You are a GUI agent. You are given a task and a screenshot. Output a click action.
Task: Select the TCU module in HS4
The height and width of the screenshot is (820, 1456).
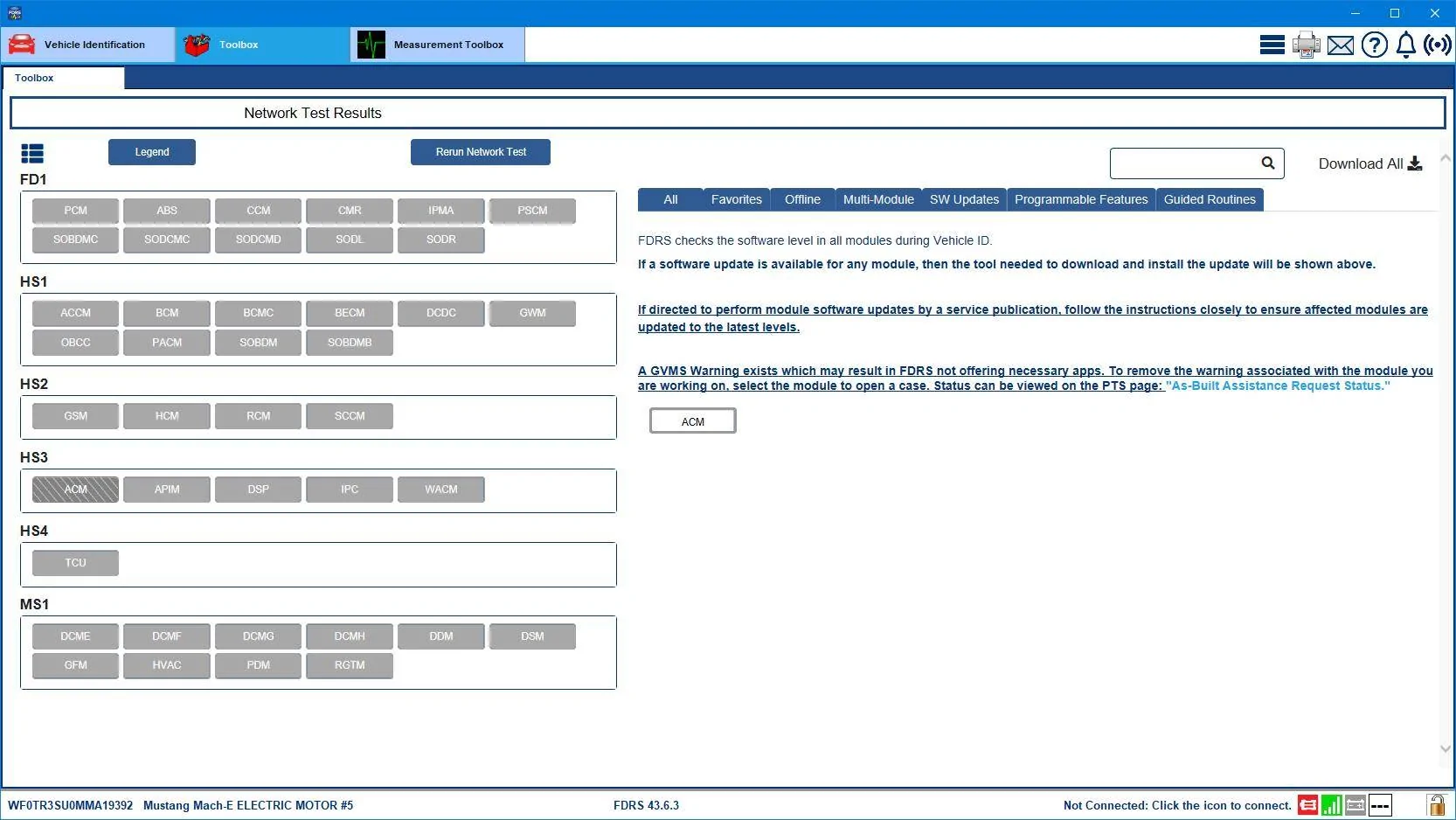(75, 563)
